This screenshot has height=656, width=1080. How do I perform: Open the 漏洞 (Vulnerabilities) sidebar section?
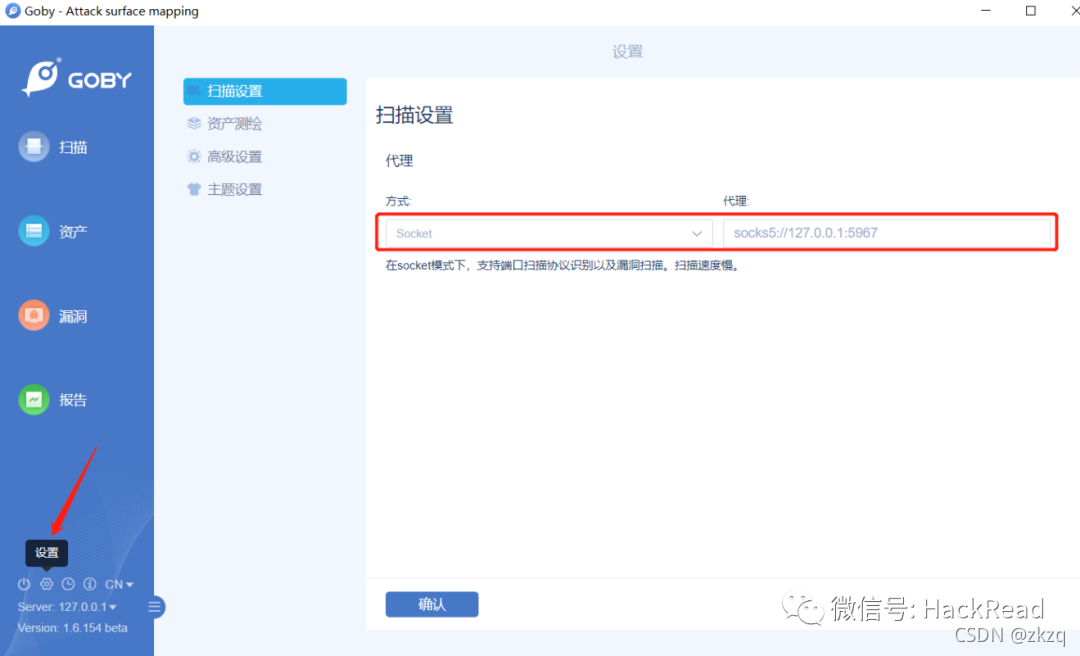tap(53, 316)
